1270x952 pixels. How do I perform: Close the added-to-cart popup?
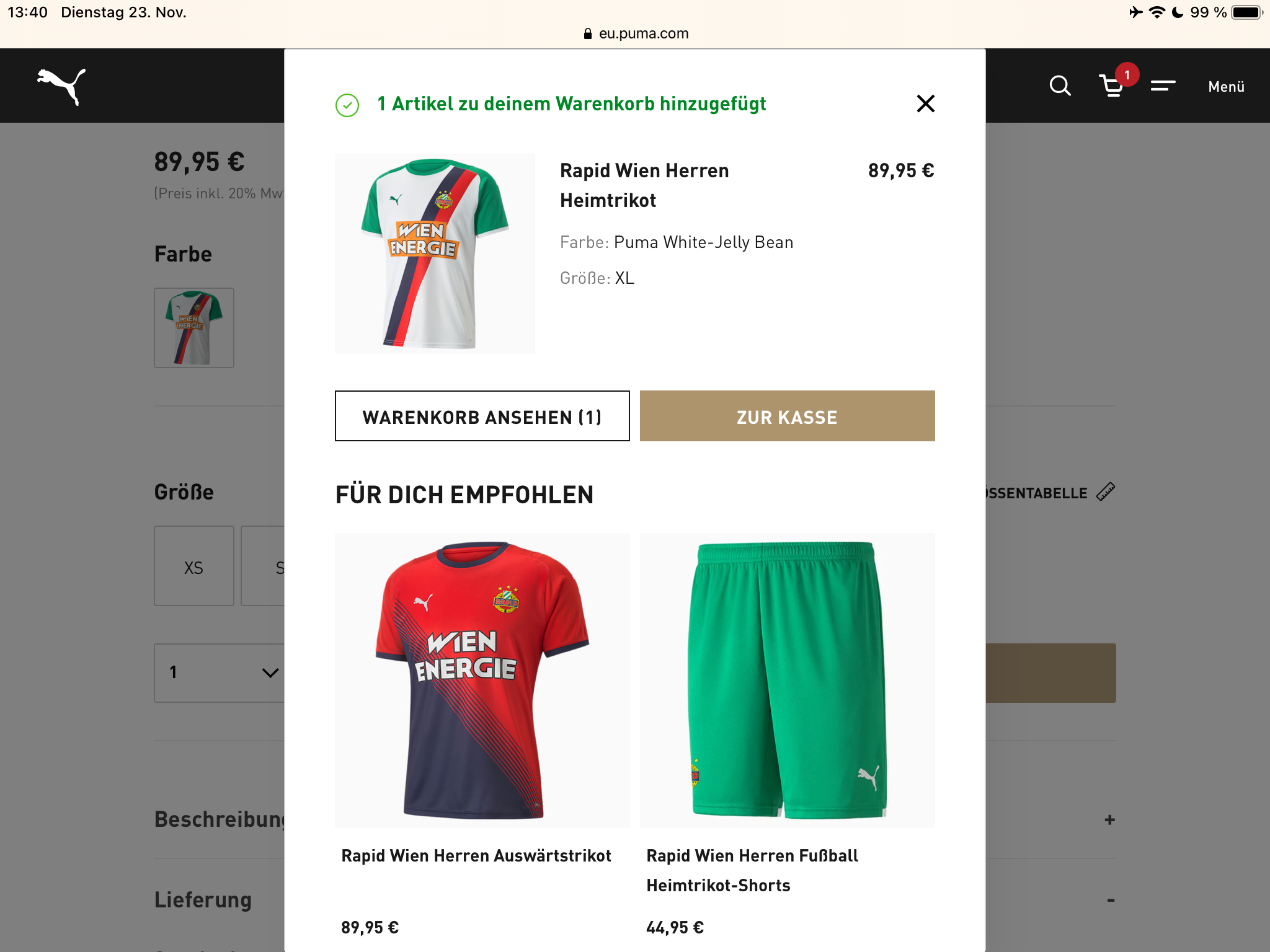tap(925, 104)
